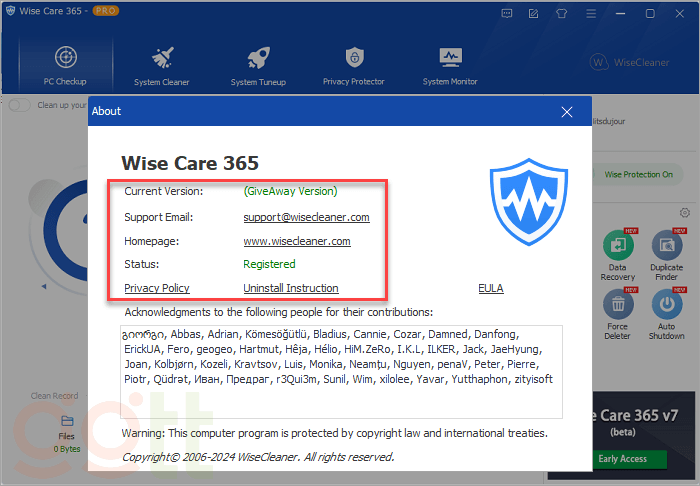Click the support@wisecleaner.com email link
Viewport: 700px width, 486px height.
(x=306, y=217)
